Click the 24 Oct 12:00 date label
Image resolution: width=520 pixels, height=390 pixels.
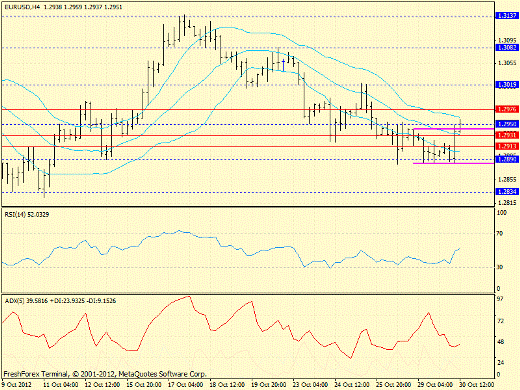click(x=352, y=384)
